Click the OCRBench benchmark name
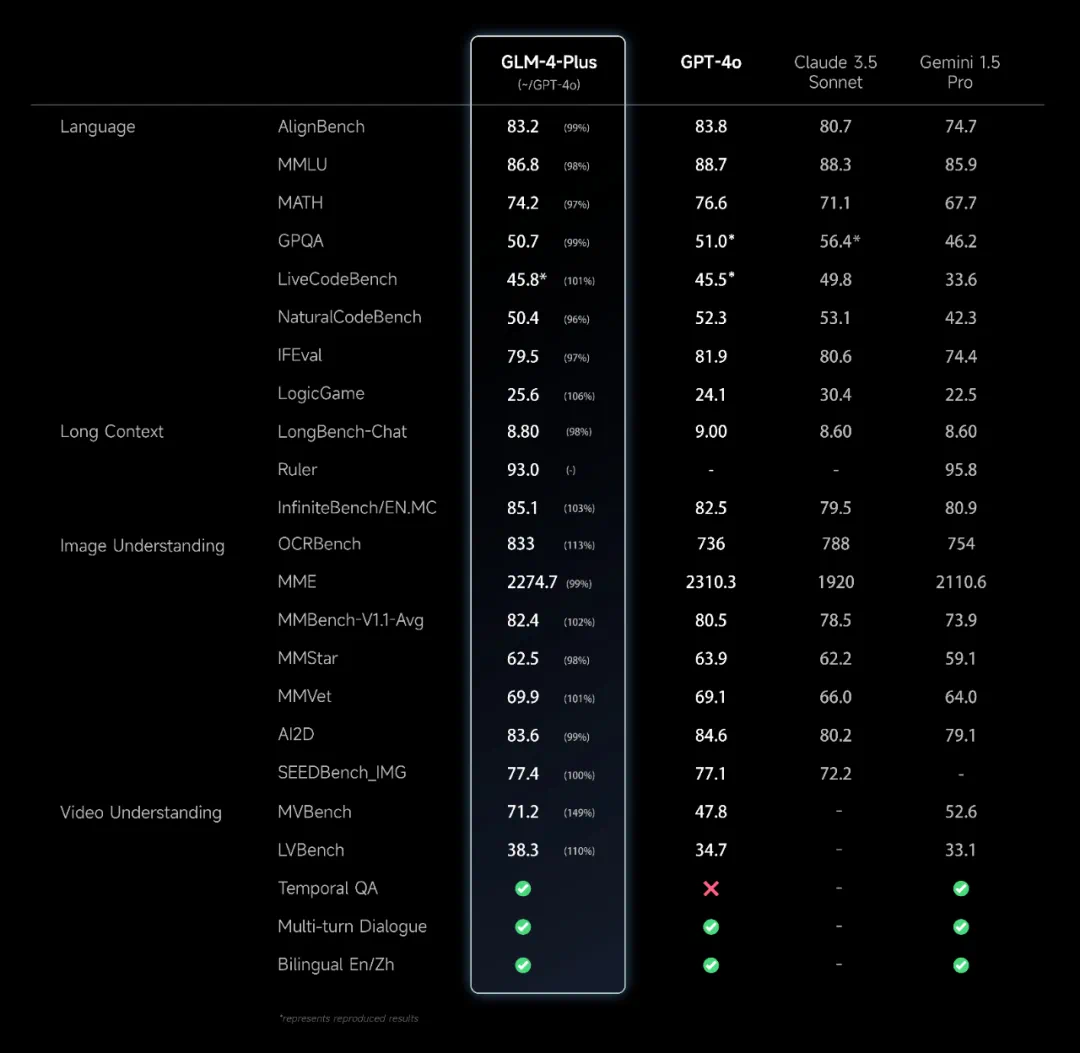 (319, 544)
